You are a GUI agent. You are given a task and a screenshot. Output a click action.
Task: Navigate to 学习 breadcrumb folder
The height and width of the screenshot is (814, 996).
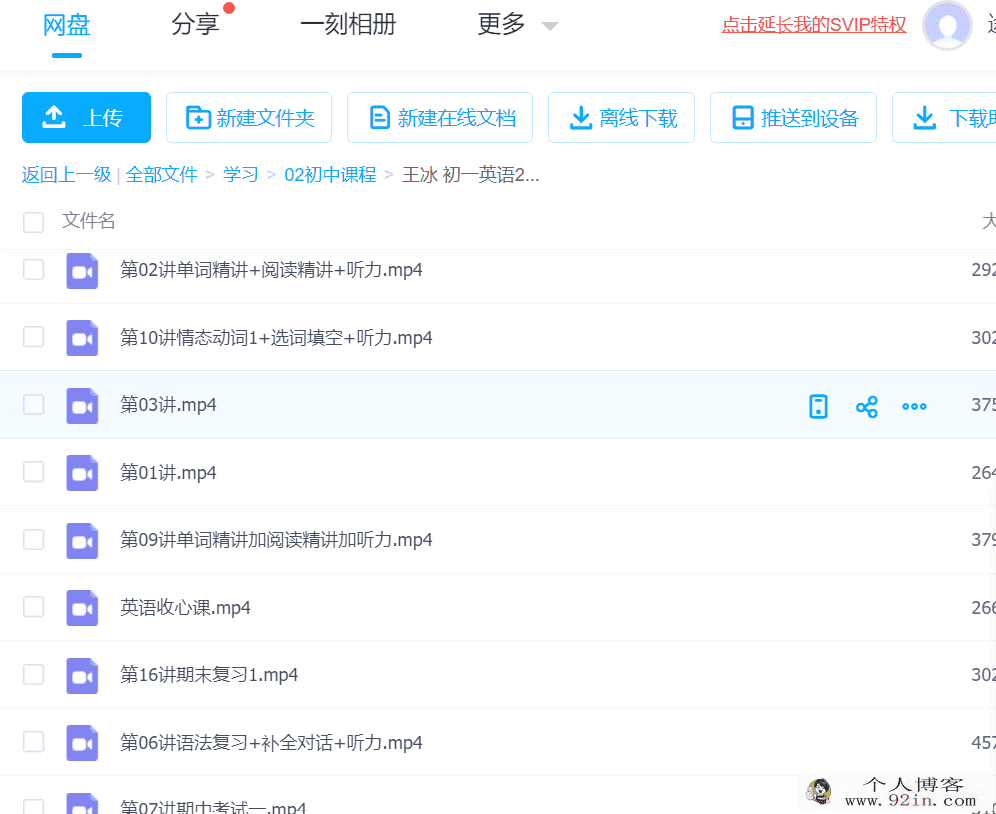[x=241, y=175]
